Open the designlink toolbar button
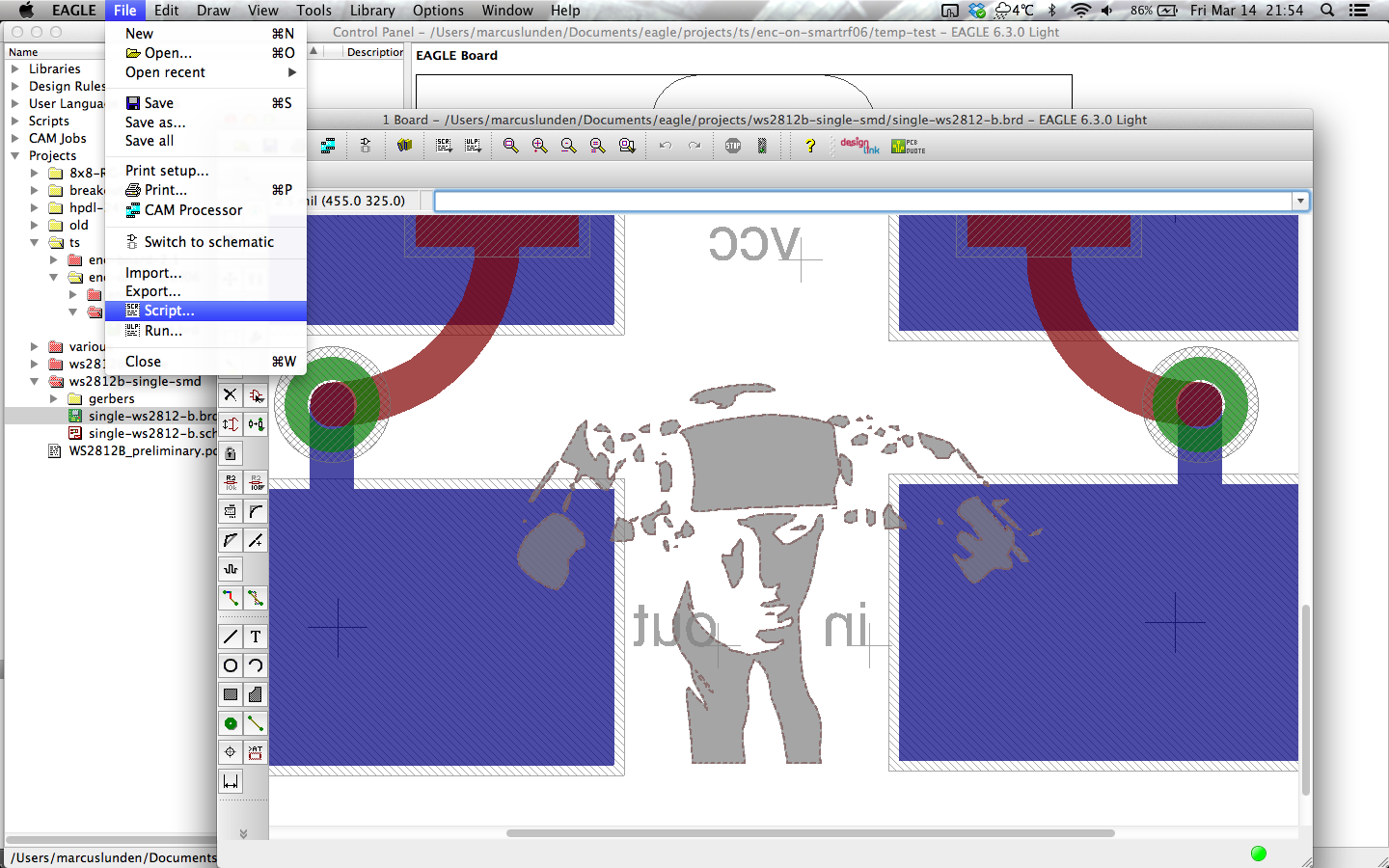Image resolution: width=1389 pixels, height=868 pixels. pyautogui.click(x=859, y=146)
